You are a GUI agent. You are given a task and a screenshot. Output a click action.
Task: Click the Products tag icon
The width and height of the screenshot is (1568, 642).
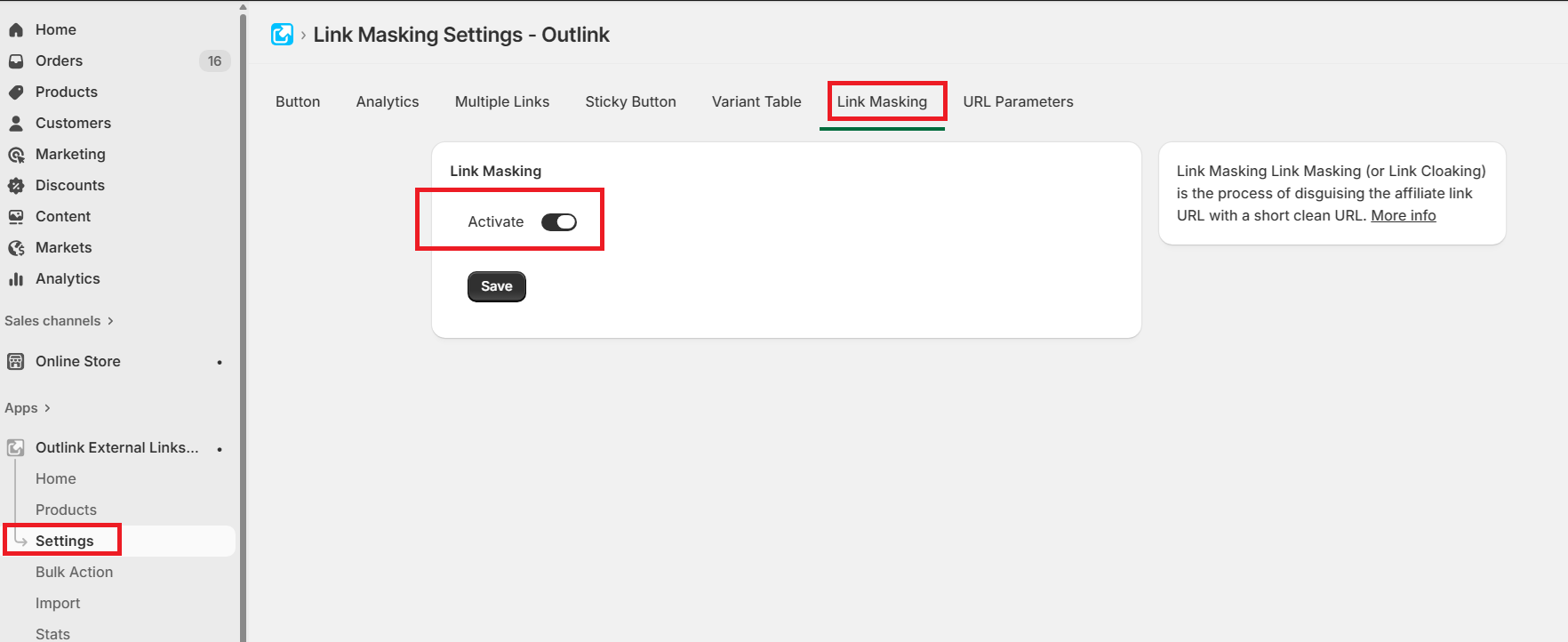(x=16, y=92)
